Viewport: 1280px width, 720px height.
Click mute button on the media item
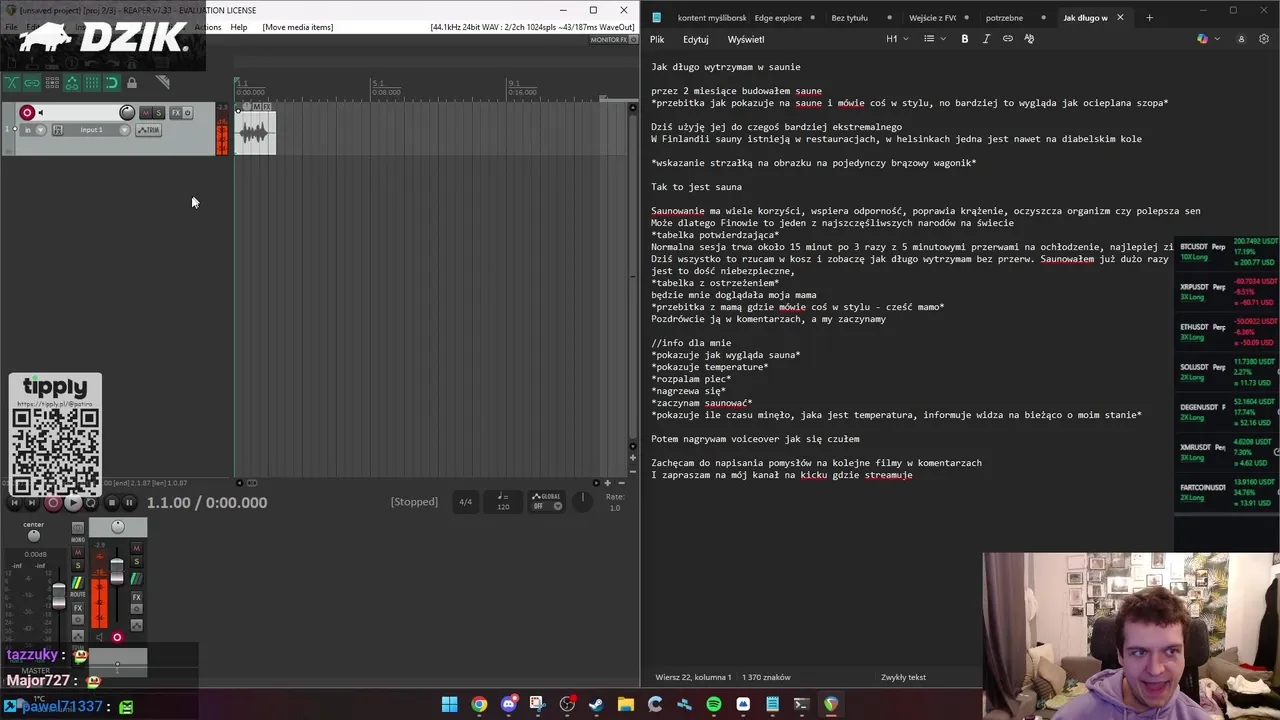pos(257,107)
